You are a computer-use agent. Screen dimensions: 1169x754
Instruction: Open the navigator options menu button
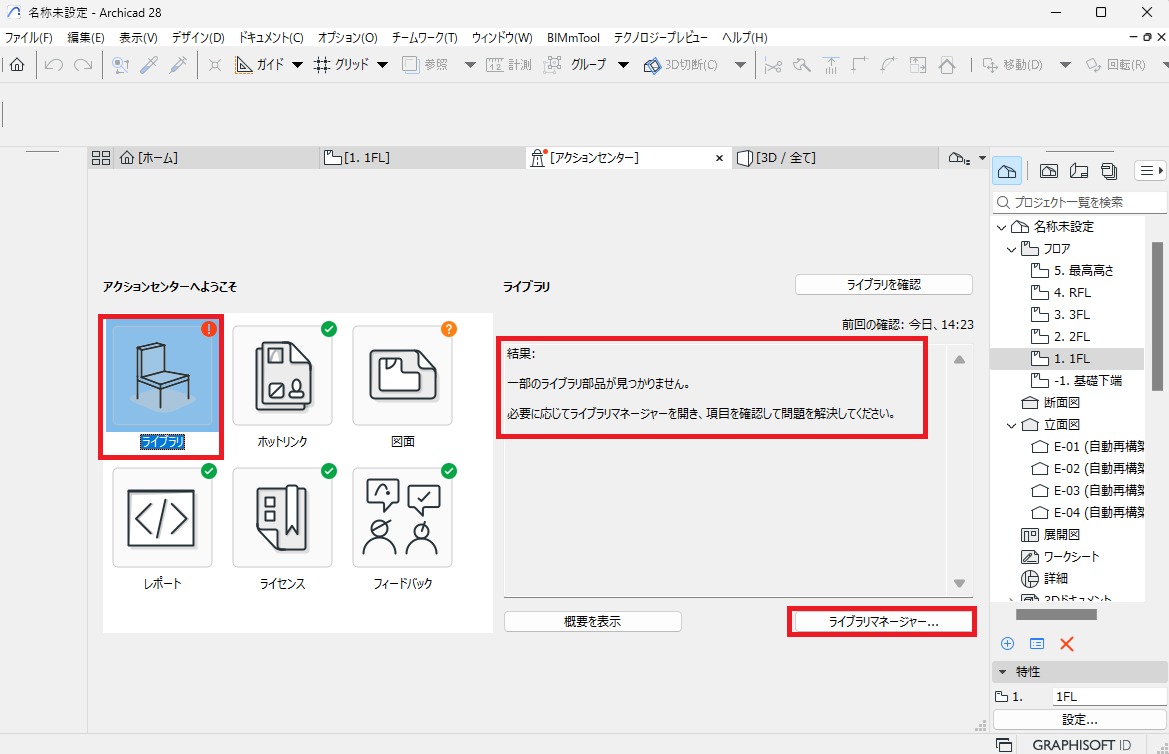[1149, 171]
